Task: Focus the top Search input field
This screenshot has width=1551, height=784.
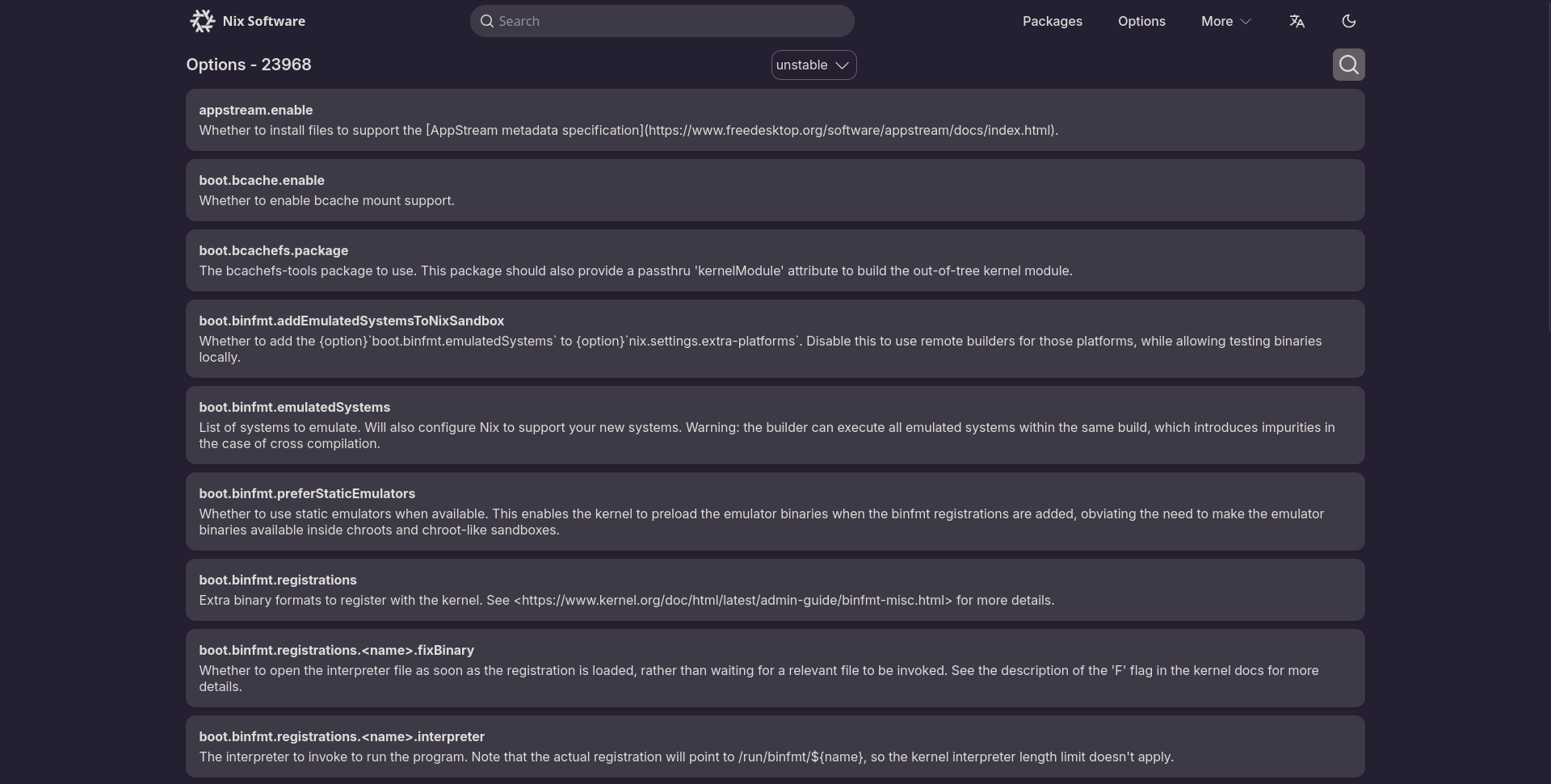Action: point(670,21)
